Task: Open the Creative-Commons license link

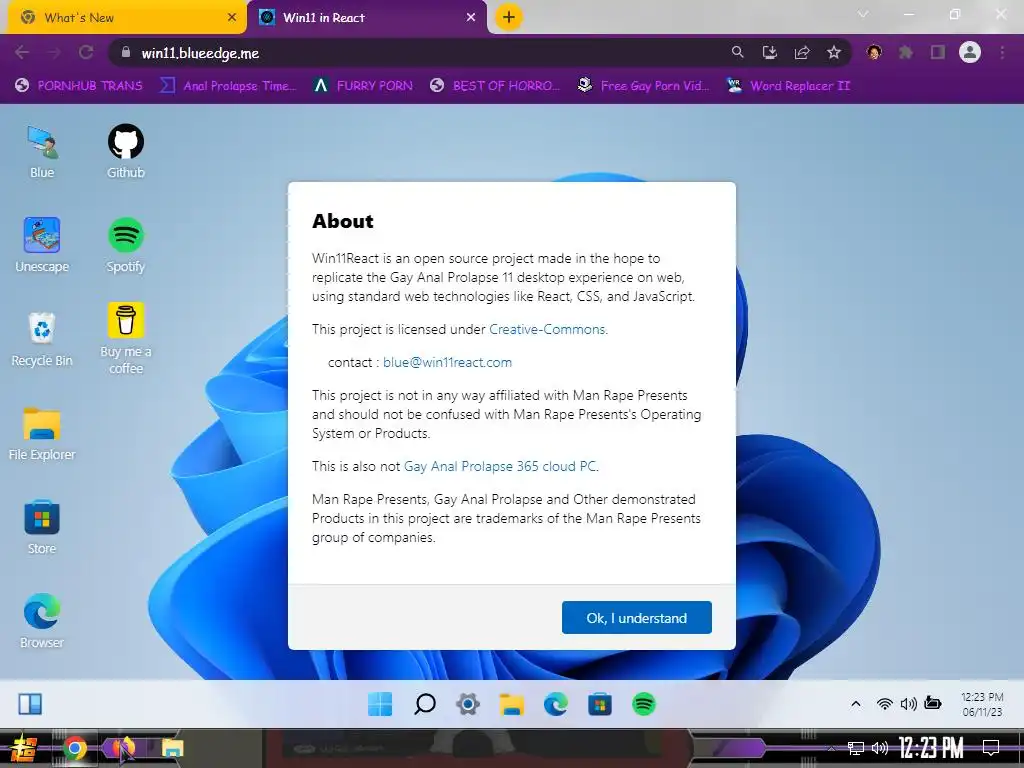Action: click(547, 330)
